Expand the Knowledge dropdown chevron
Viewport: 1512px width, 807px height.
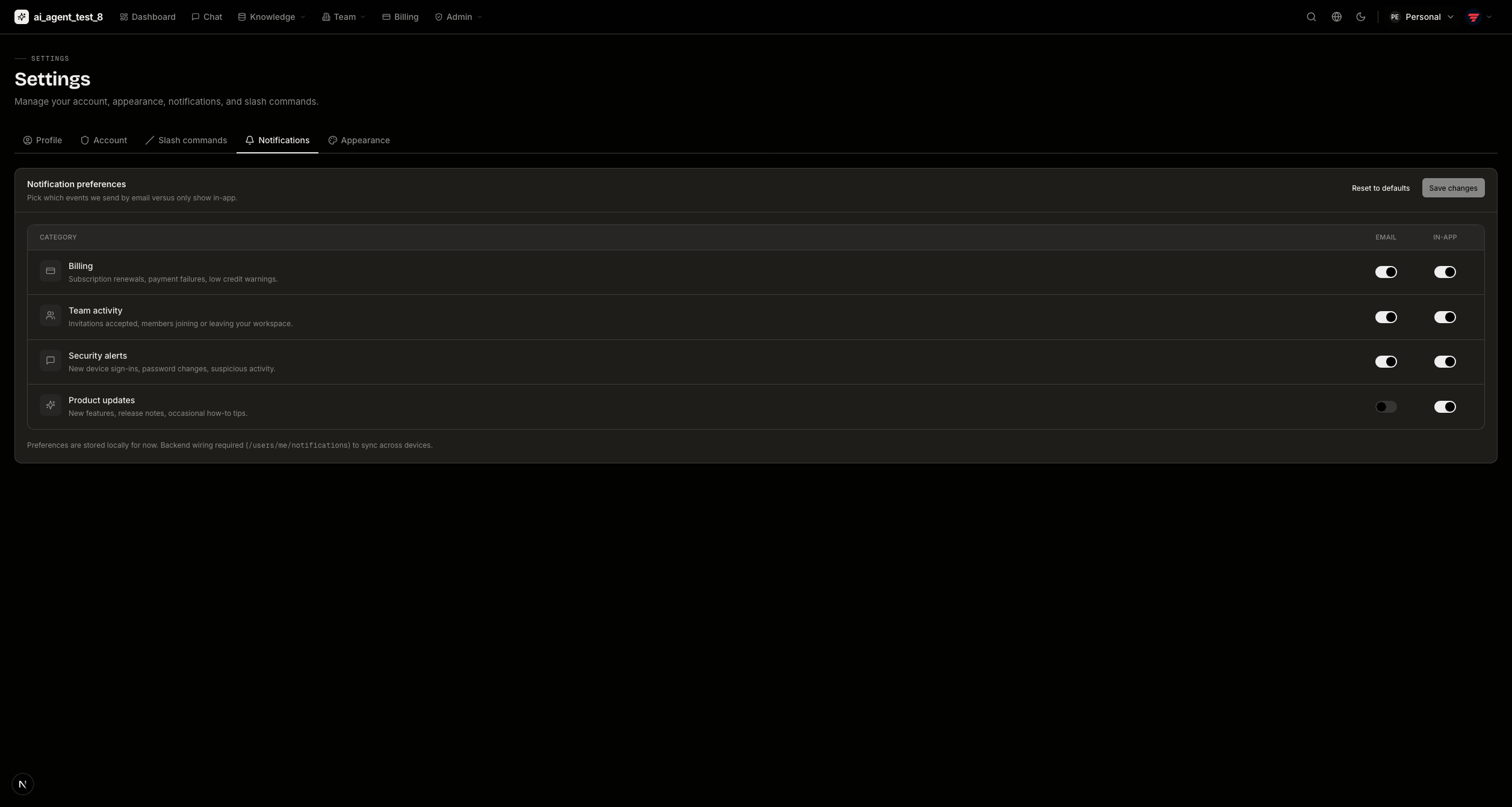[303, 17]
